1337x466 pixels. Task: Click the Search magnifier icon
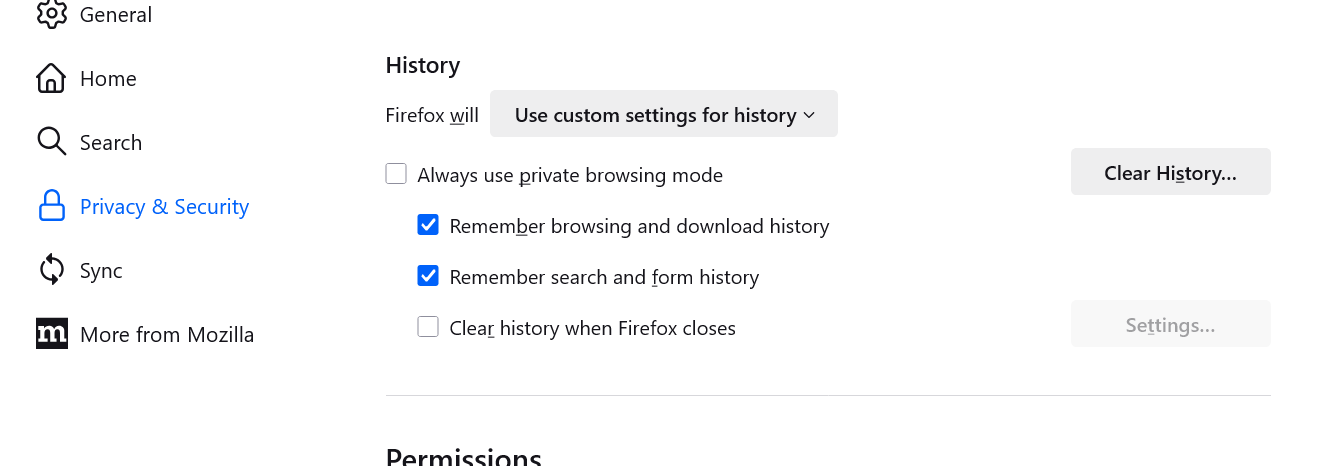[x=51, y=142]
